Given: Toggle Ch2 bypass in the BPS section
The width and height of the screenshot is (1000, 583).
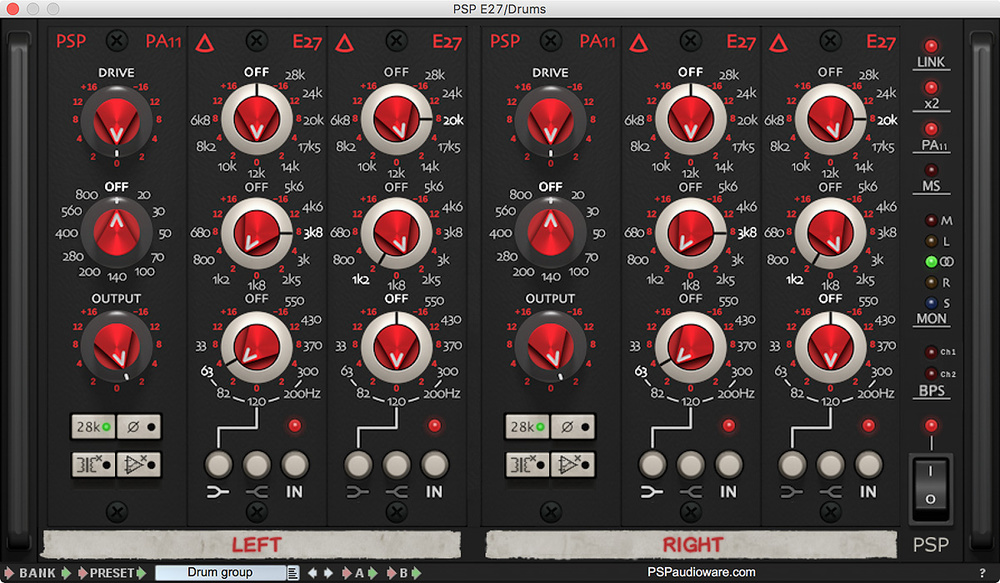Looking at the screenshot, I should [x=931, y=374].
